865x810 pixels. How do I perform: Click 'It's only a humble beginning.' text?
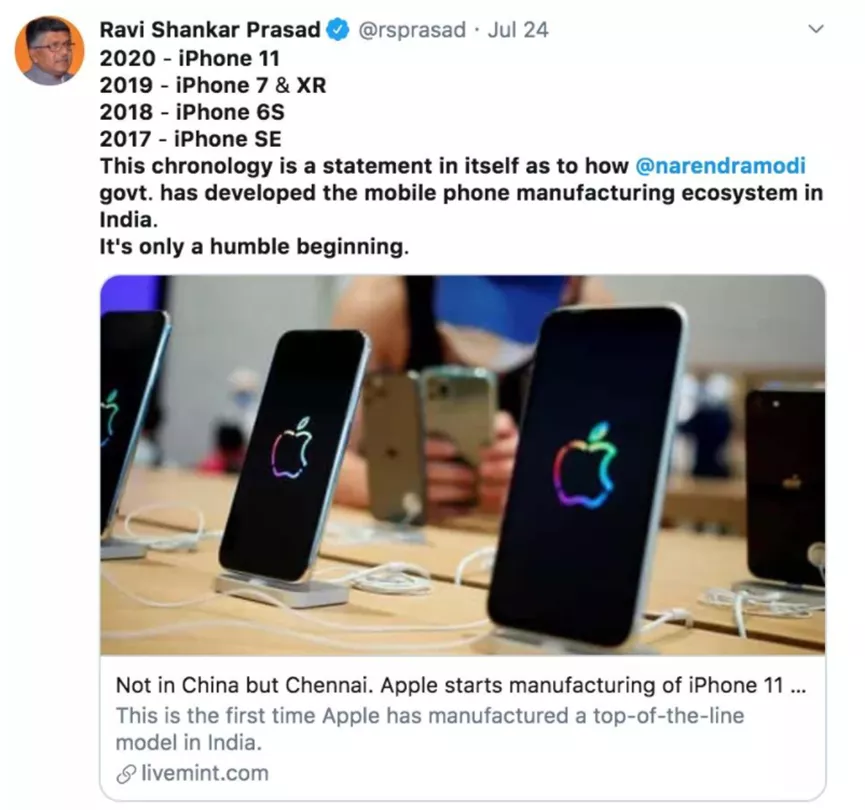(x=254, y=247)
